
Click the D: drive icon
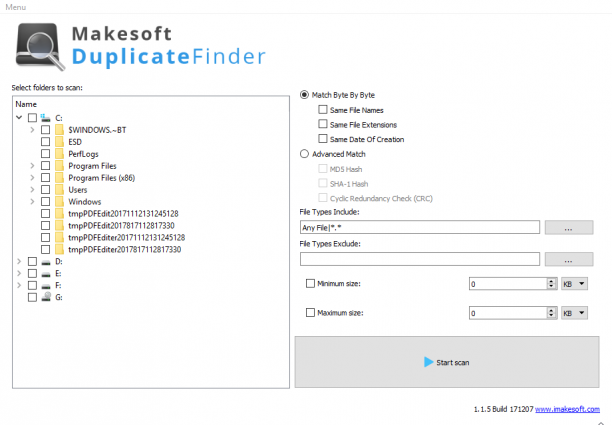(x=46, y=262)
